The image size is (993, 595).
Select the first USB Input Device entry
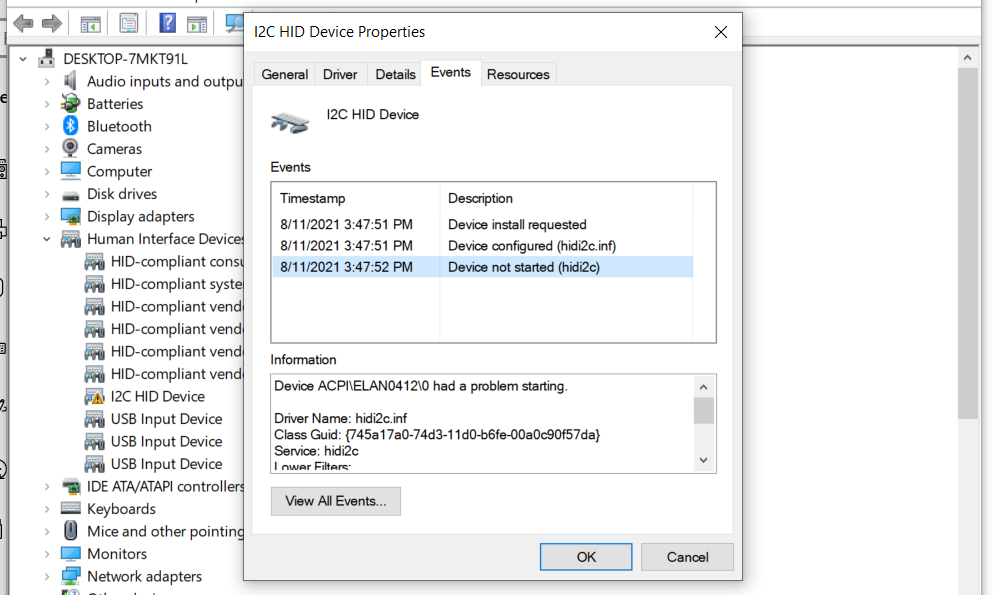click(167, 419)
